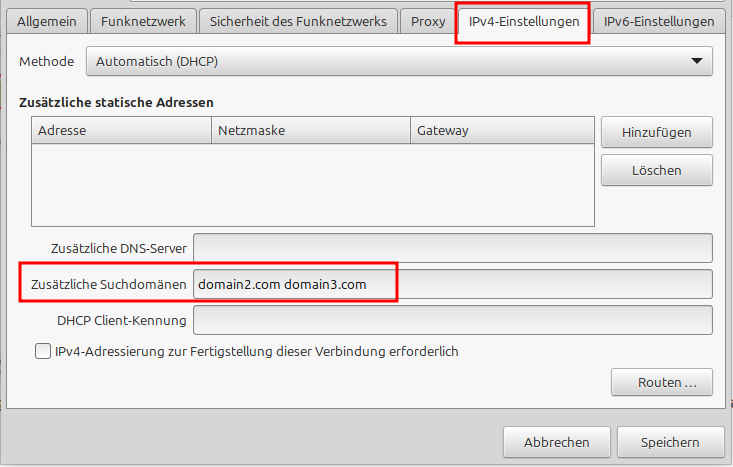Cancel with the Abbrechen button

(556, 442)
